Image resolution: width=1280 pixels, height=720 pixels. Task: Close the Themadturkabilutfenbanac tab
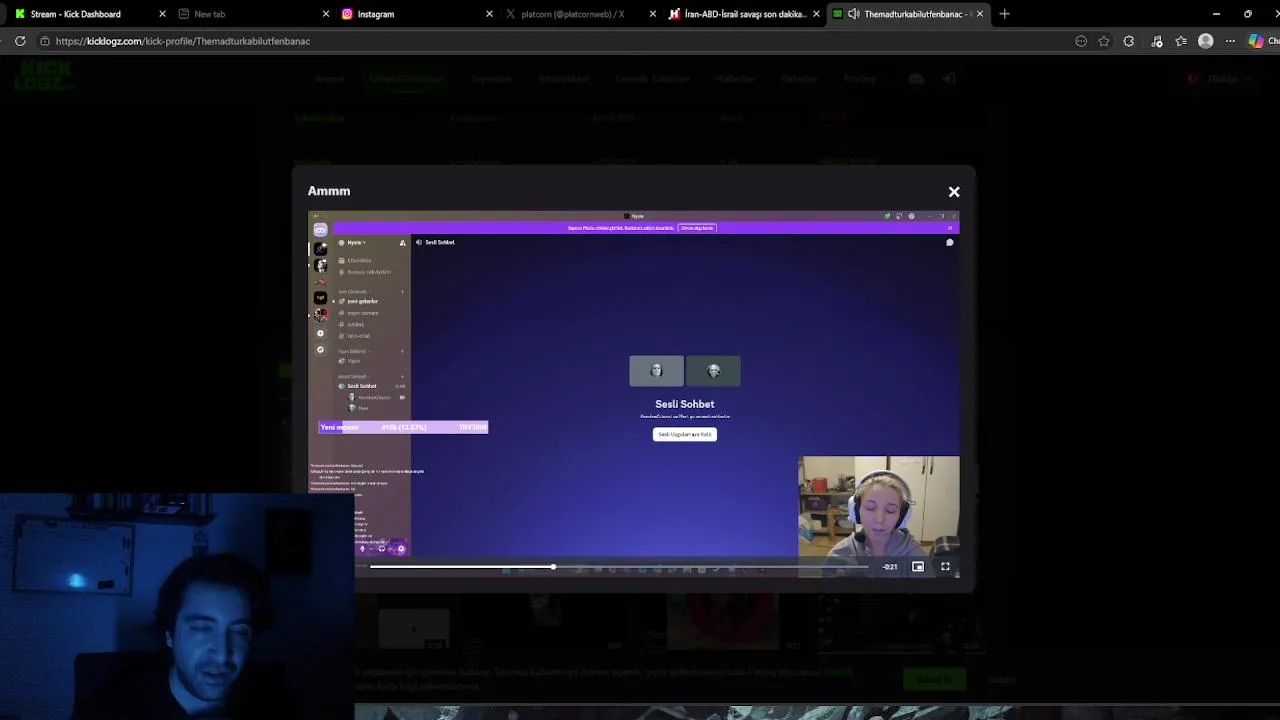pyautogui.click(x=980, y=14)
